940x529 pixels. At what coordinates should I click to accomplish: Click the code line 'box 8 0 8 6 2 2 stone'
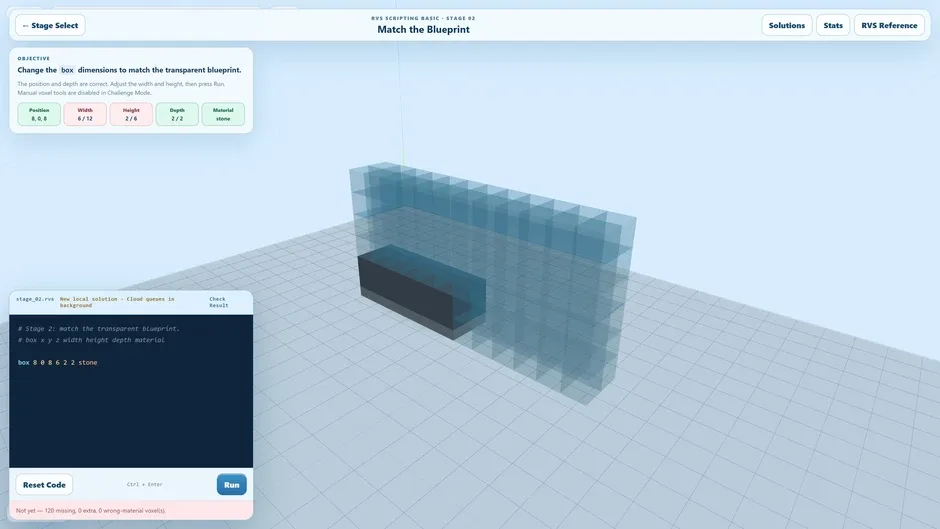(58, 362)
